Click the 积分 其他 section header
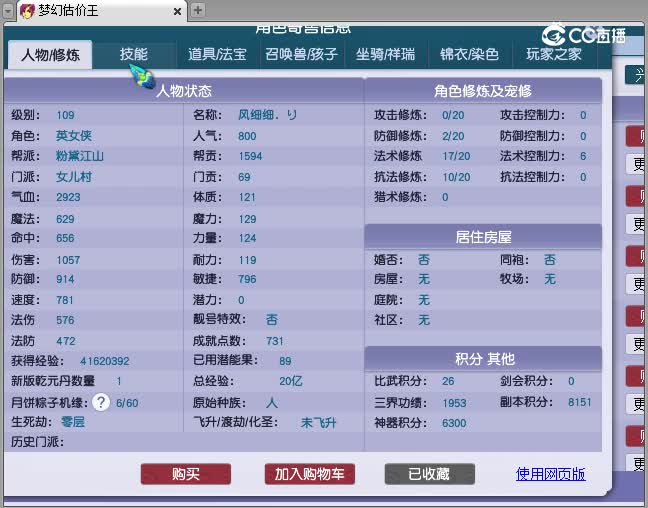648x508 pixels. (483, 359)
